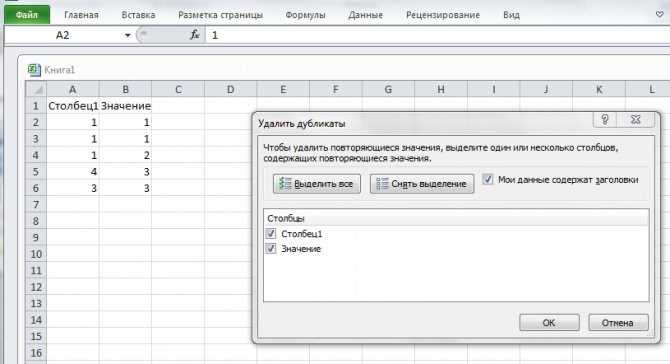
Task: Select column A header
Action: coord(73,89)
